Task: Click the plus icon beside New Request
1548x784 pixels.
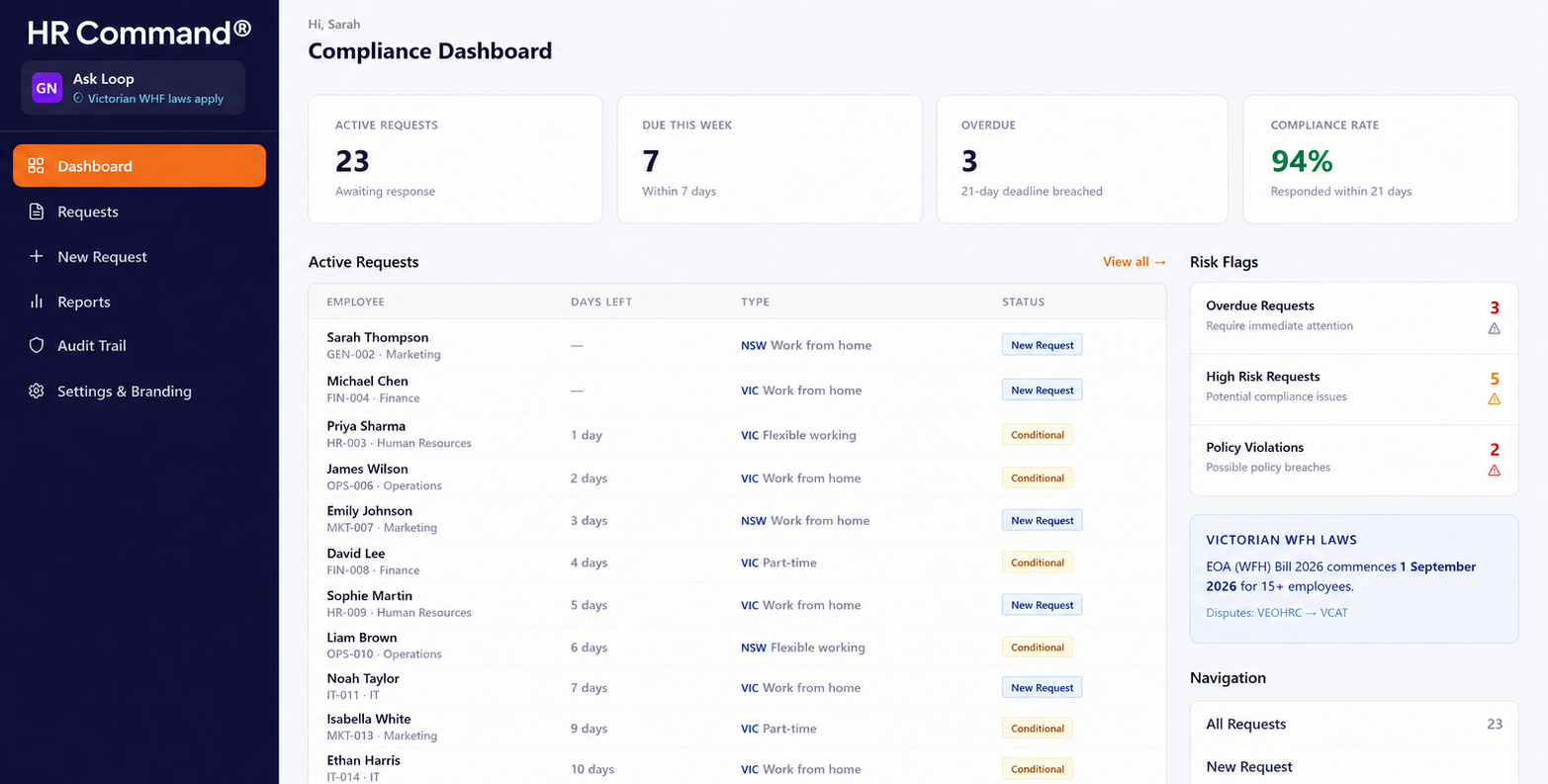Action: point(37,256)
